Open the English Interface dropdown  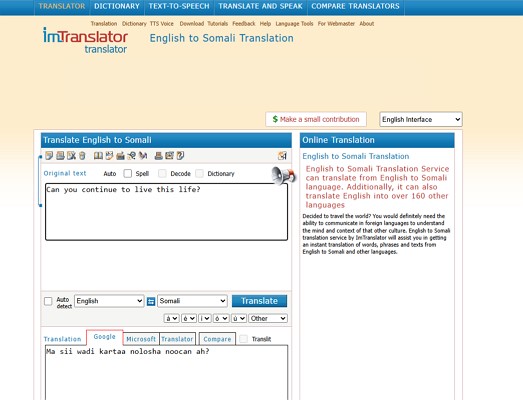[x=421, y=119]
